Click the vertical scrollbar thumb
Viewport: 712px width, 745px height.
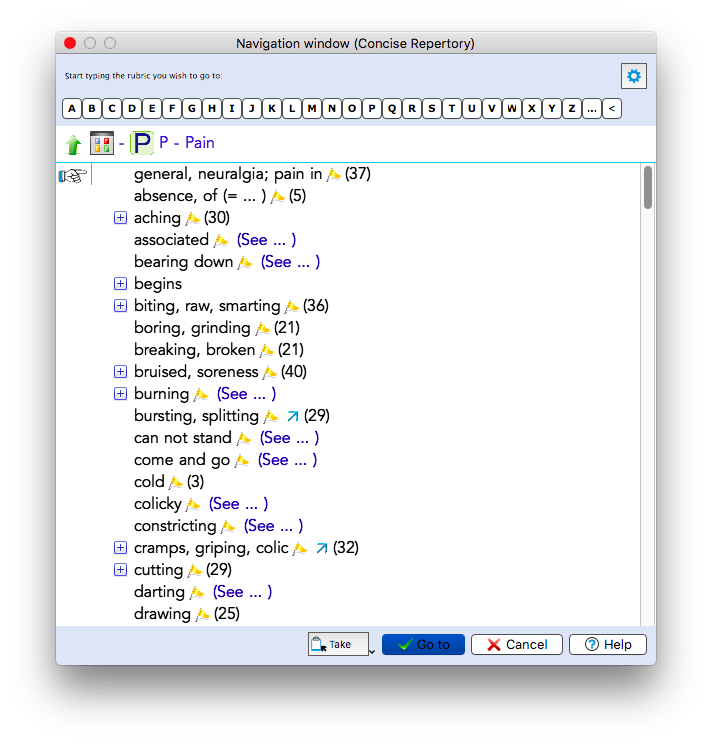point(648,187)
